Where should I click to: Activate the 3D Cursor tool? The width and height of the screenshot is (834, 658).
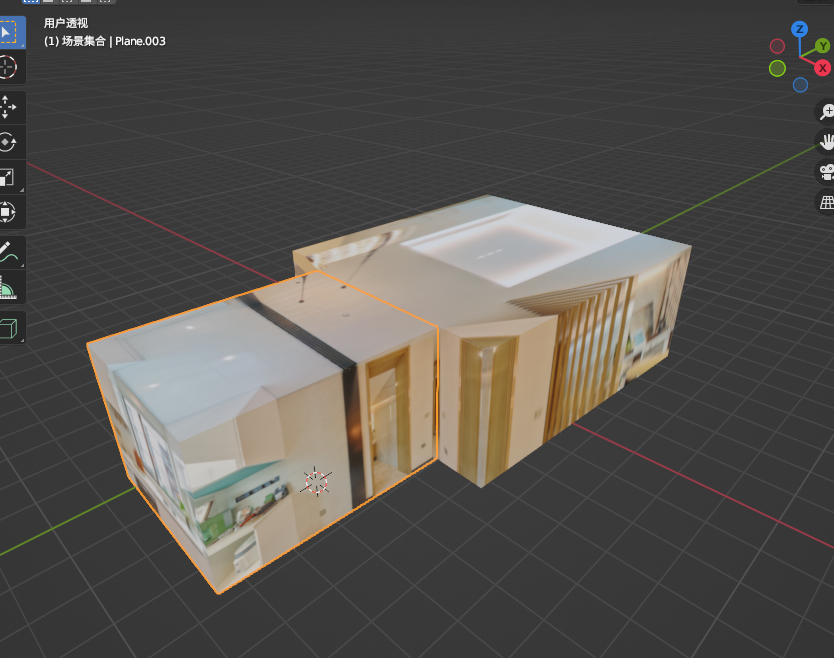[x=8, y=67]
